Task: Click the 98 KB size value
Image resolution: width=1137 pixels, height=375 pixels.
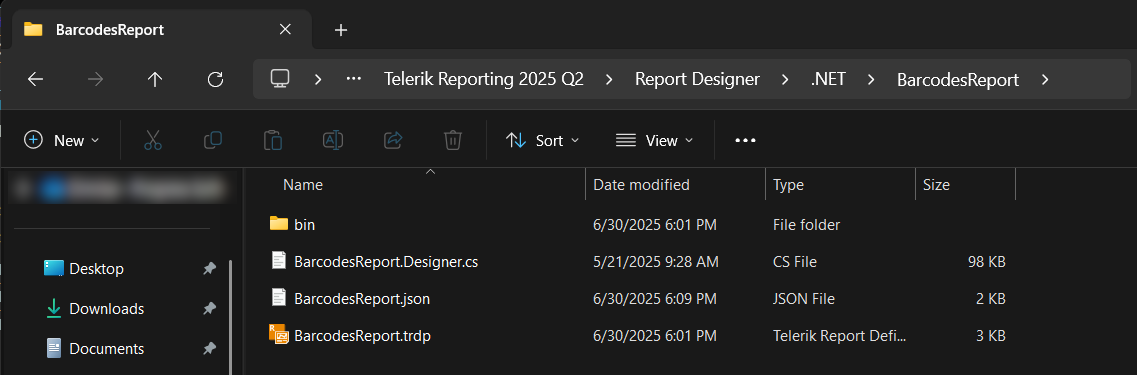Action: point(986,262)
